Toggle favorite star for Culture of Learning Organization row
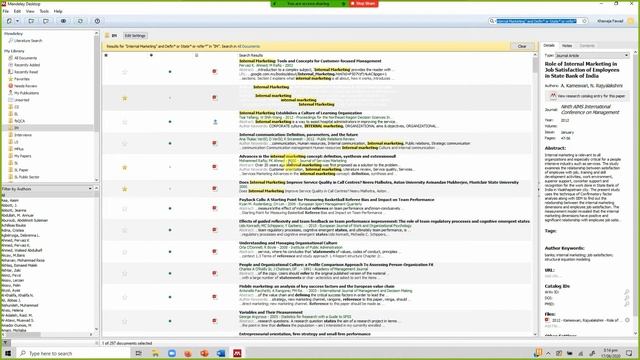Viewport: 640px width, 360px height. point(124,122)
